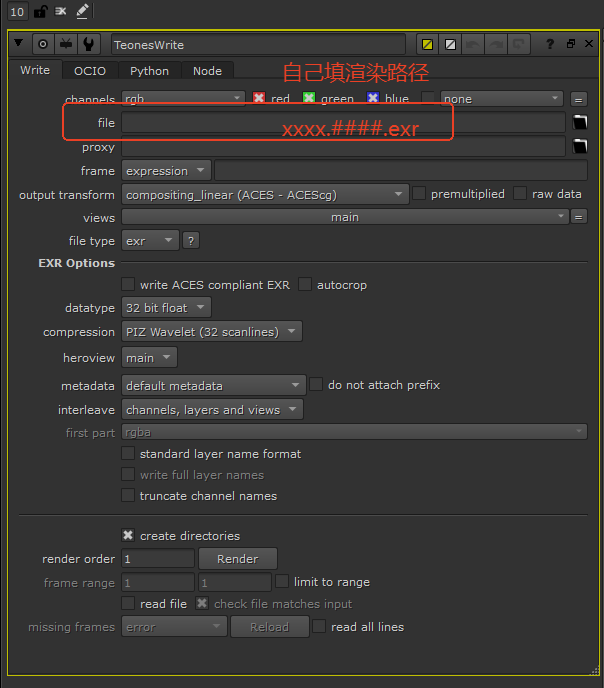This screenshot has width=604, height=688.
Task: Collapse the TeonesWrite panel with the triangle
Action: click(18, 44)
